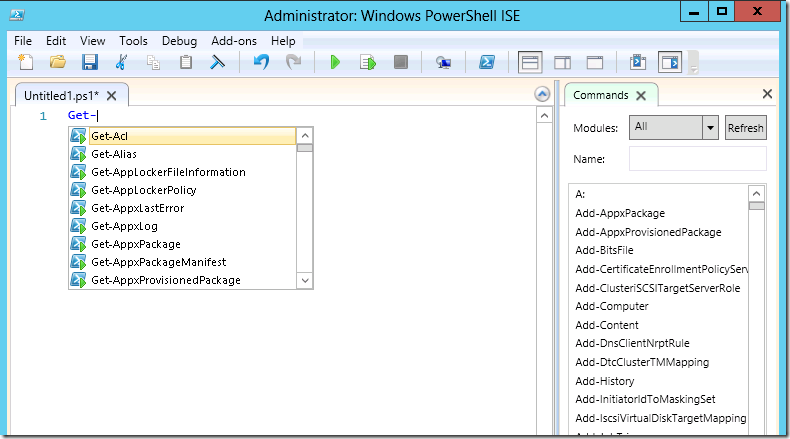Open the Debug menu
Screen dimensions: 790x439
[x=179, y=41]
